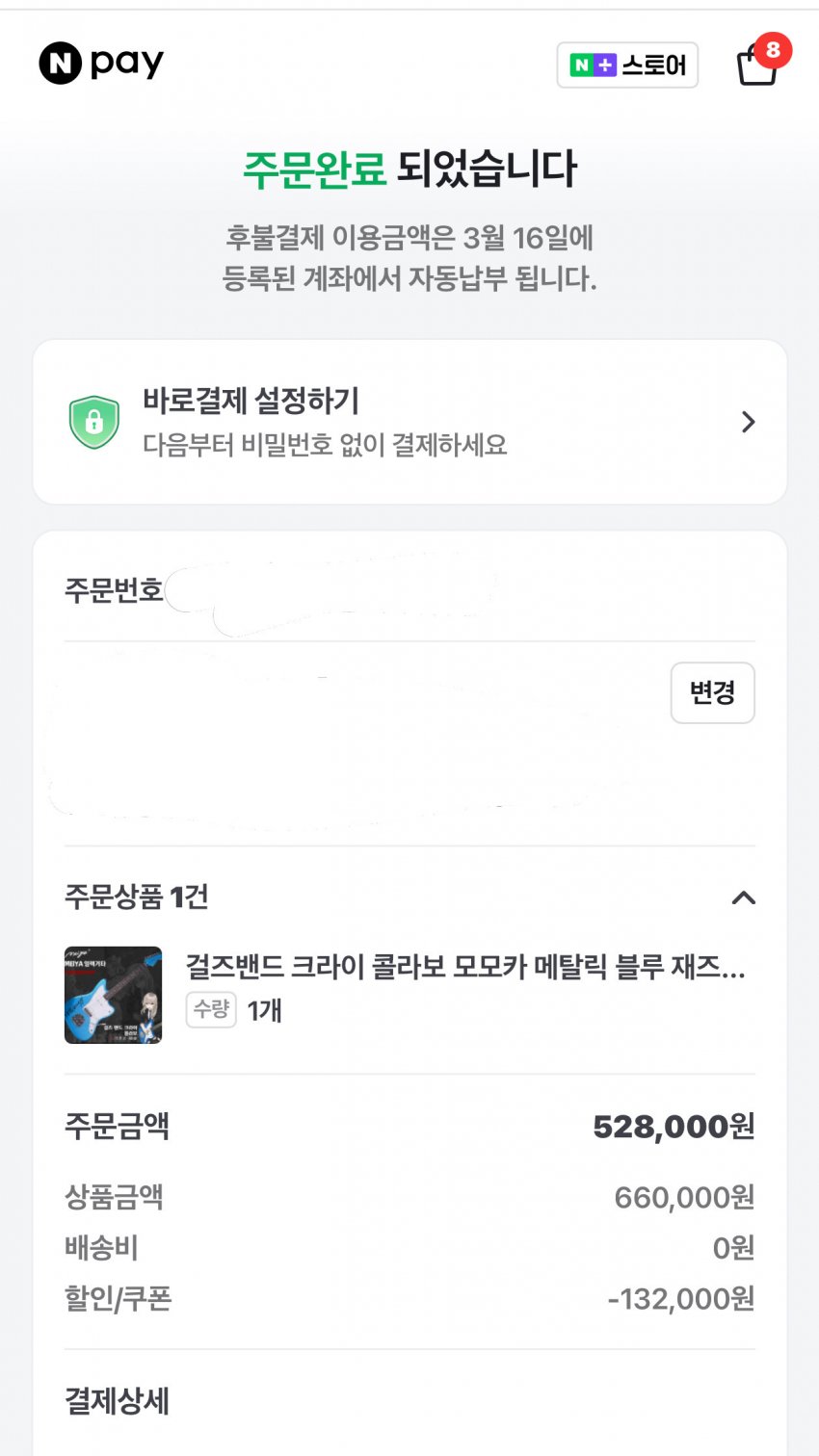Click the red cart badge showing 8
The height and width of the screenshot is (1456, 819).
pos(773,50)
